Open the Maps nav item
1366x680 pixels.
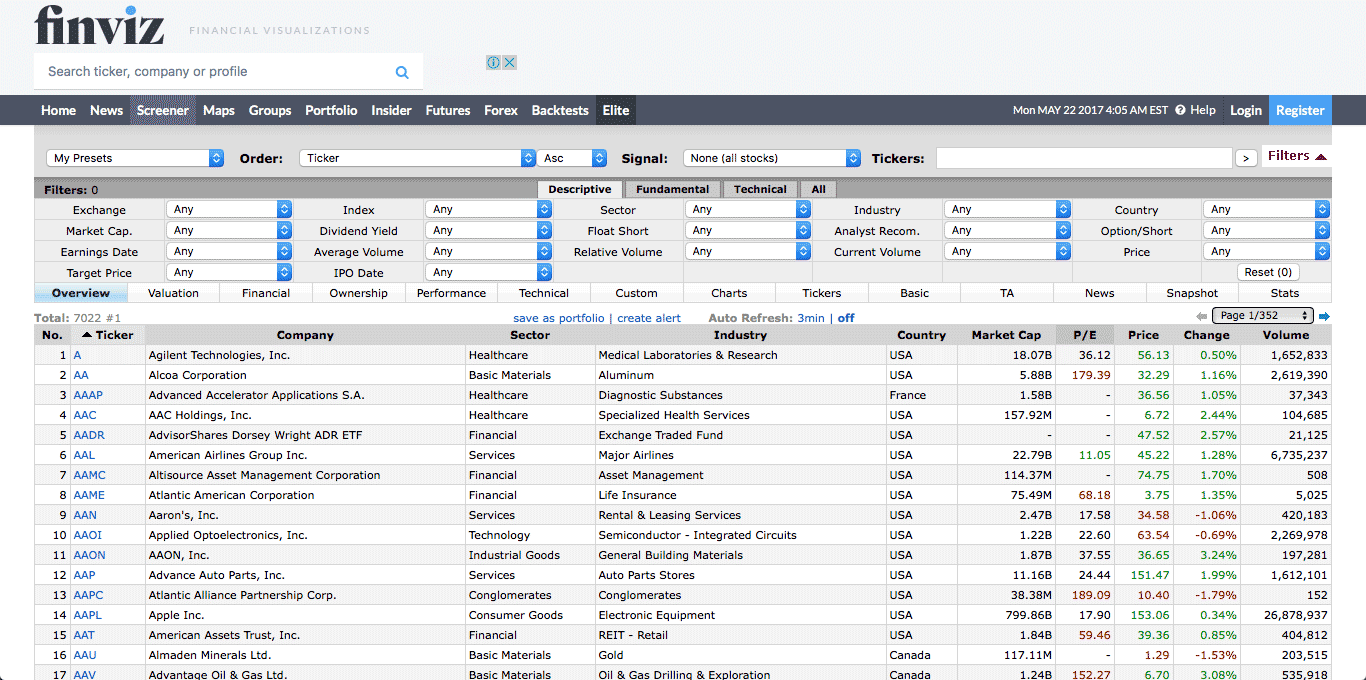pos(219,110)
